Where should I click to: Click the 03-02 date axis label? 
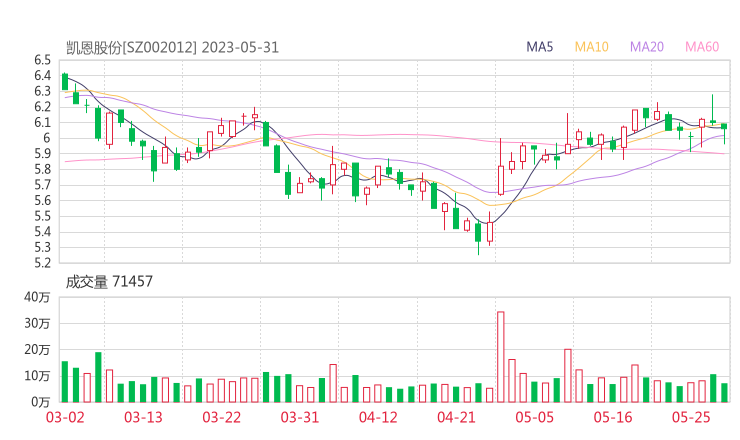pos(65,417)
